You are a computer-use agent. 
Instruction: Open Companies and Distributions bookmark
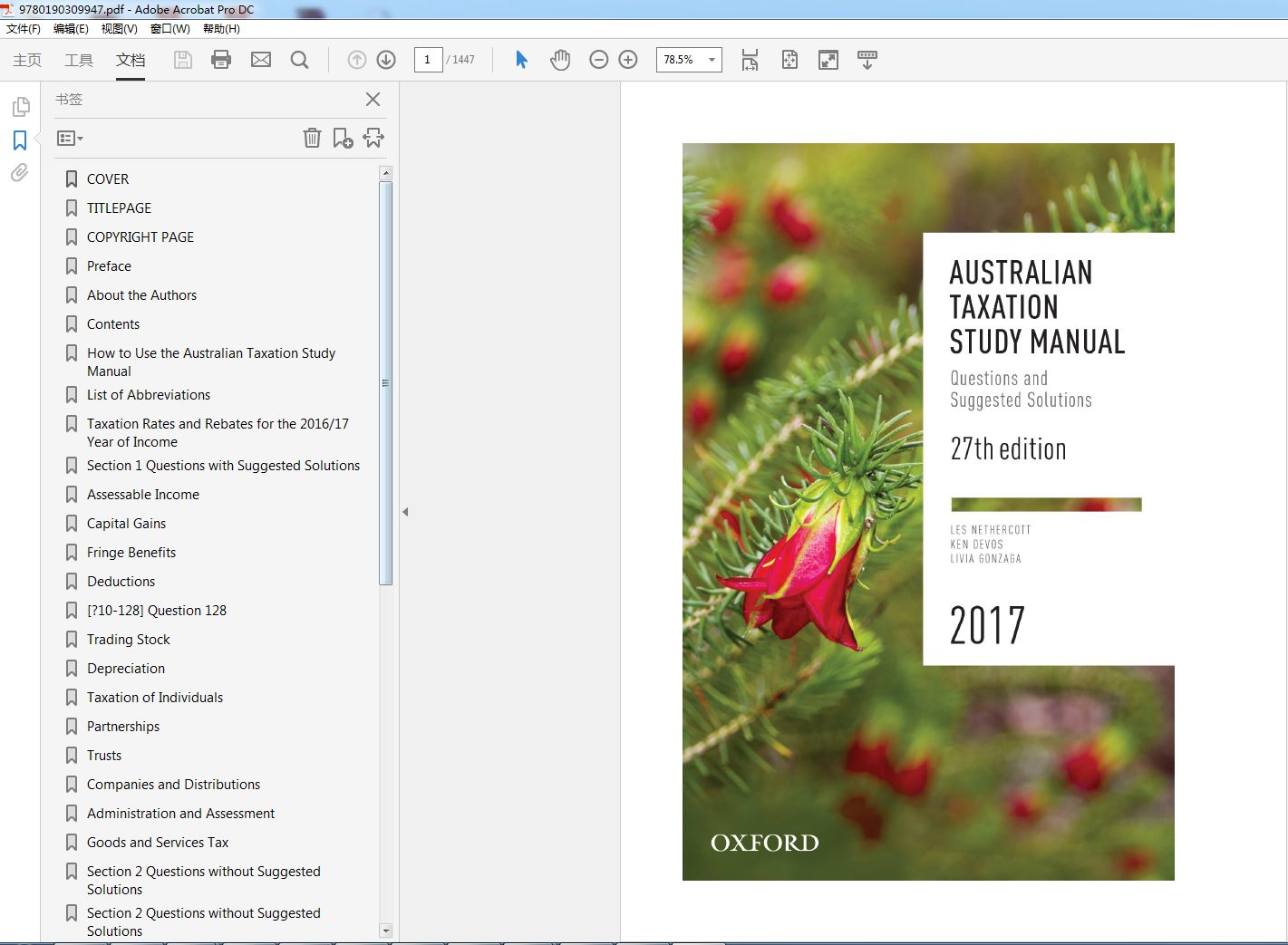click(173, 785)
